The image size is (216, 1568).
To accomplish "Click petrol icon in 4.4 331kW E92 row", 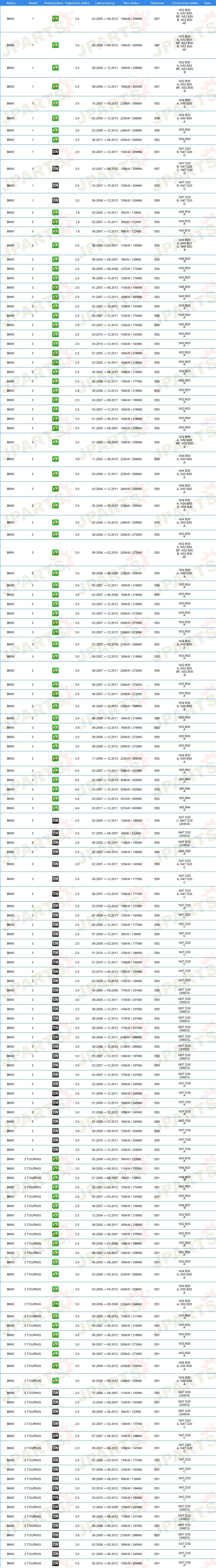I will [56, 798].
